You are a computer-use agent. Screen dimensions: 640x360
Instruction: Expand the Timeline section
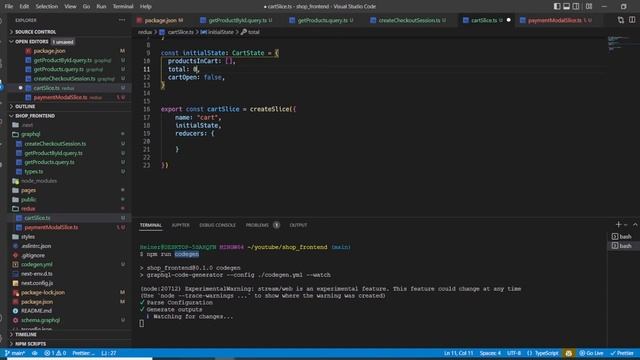(25, 335)
